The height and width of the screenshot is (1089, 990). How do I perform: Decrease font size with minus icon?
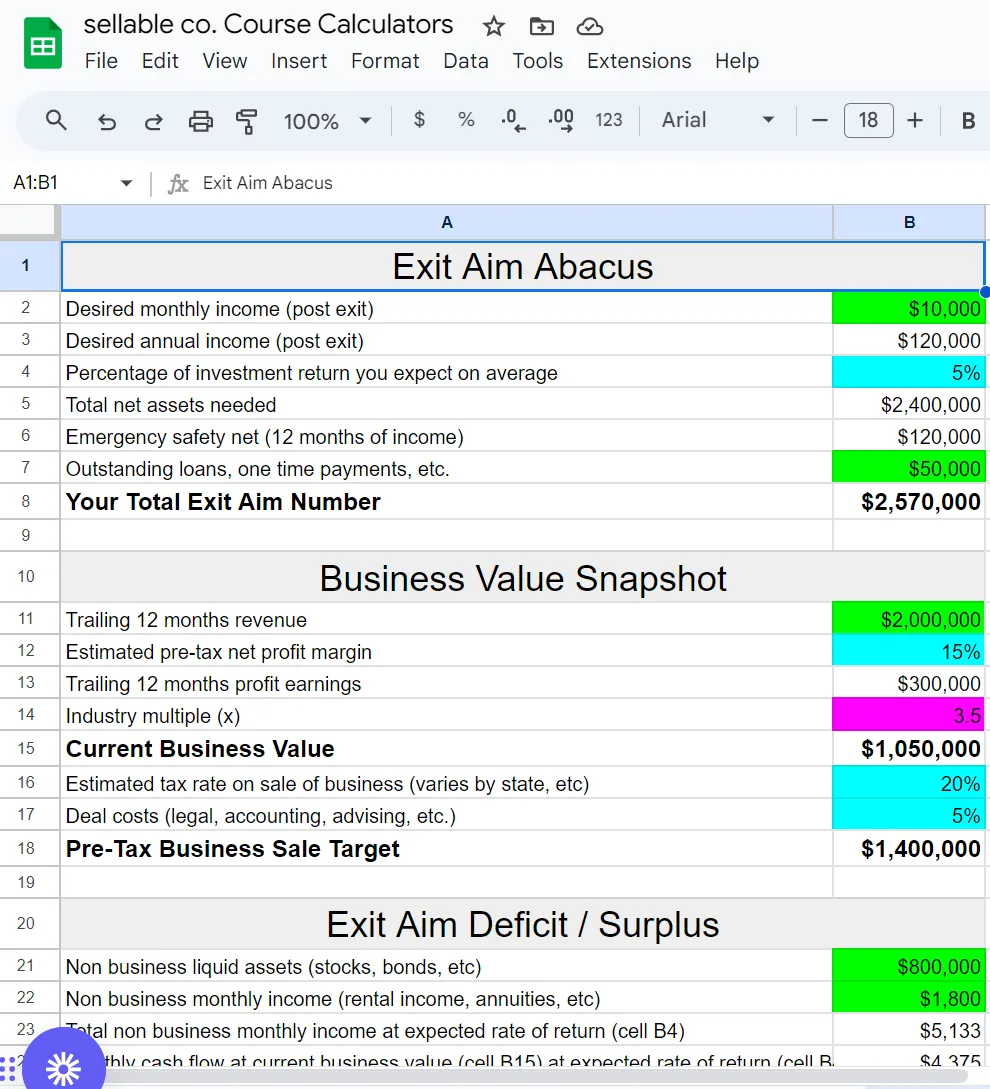pyautogui.click(x=820, y=120)
